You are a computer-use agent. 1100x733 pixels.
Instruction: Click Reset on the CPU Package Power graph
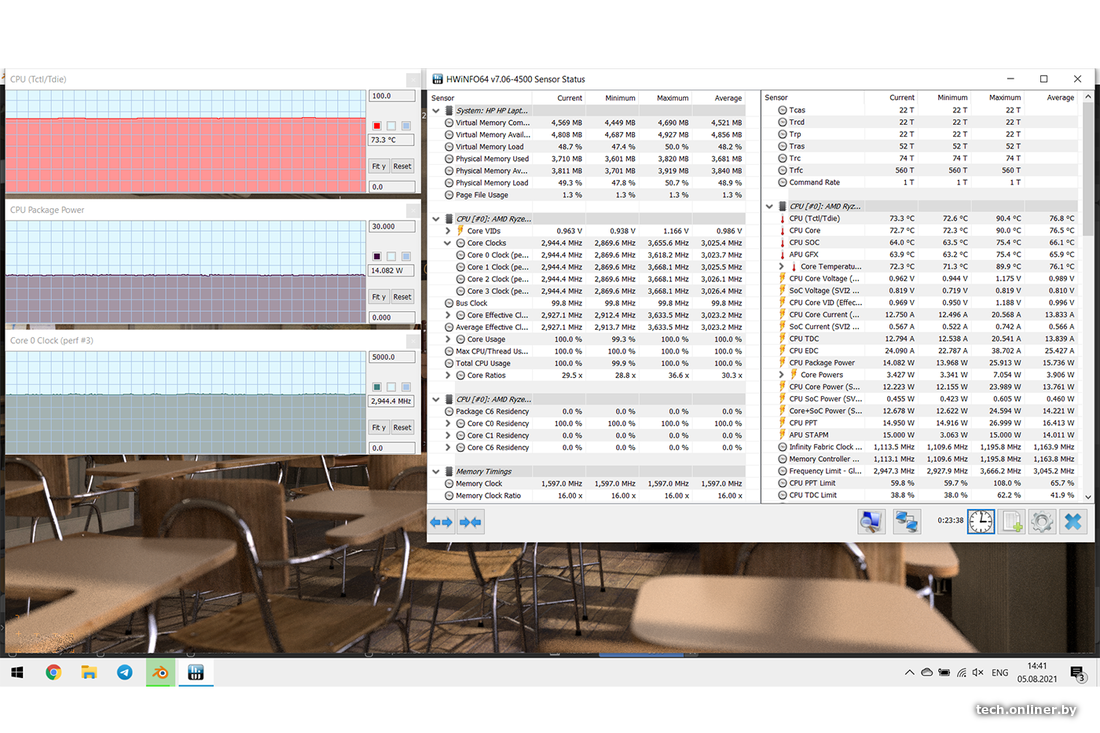[x=401, y=297]
